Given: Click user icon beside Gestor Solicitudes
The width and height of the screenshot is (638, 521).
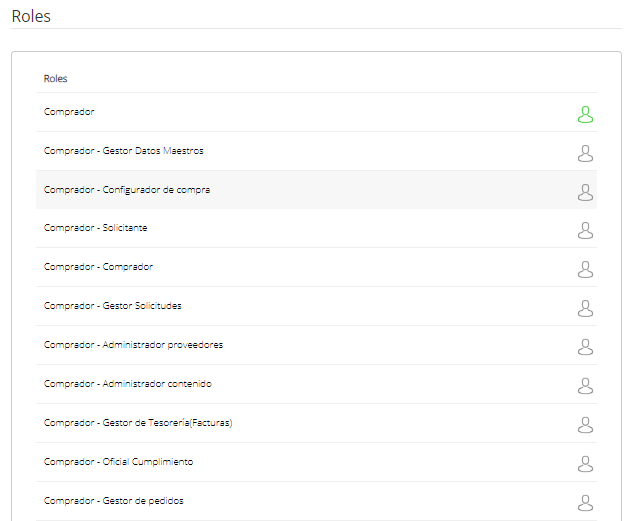Looking at the screenshot, I should click(x=585, y=308).
